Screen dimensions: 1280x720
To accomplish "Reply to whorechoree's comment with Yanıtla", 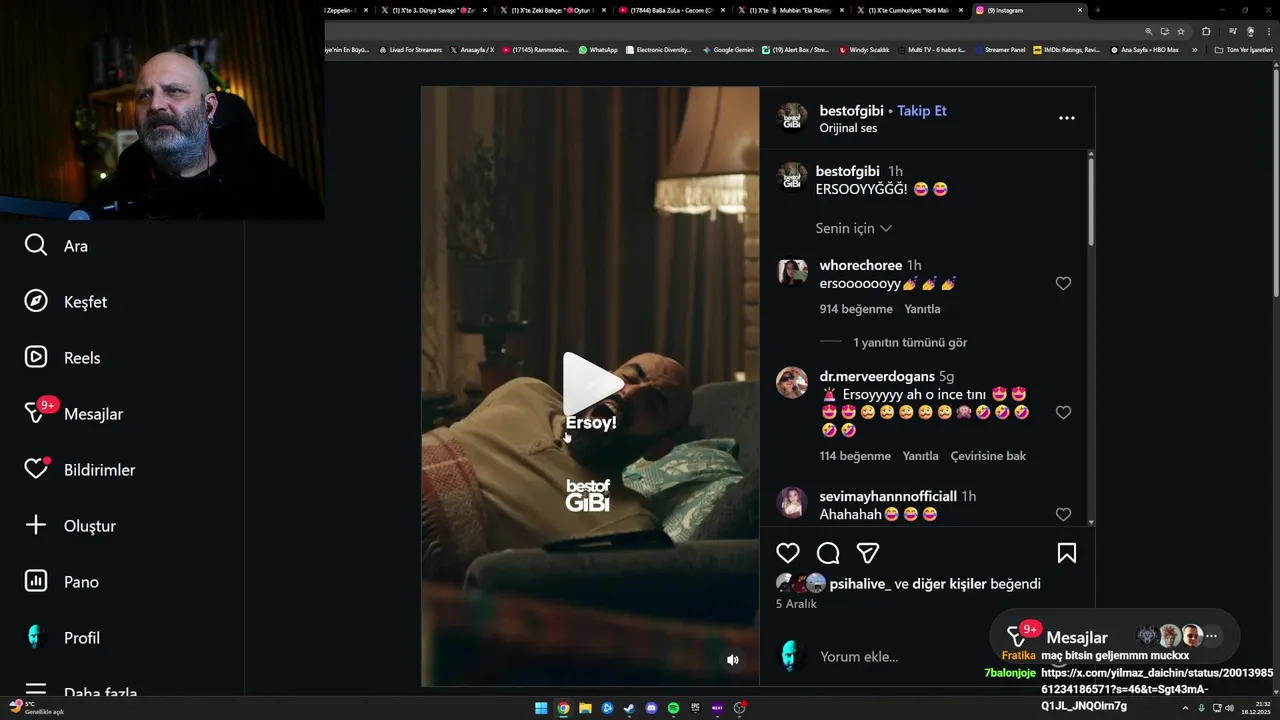I will point(922,309).
